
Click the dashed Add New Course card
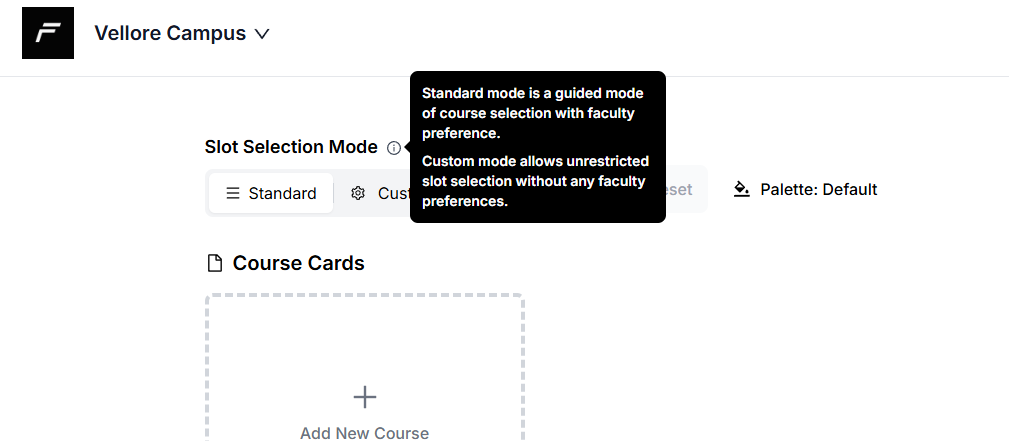pyautogui.click(x=365, y=368)
